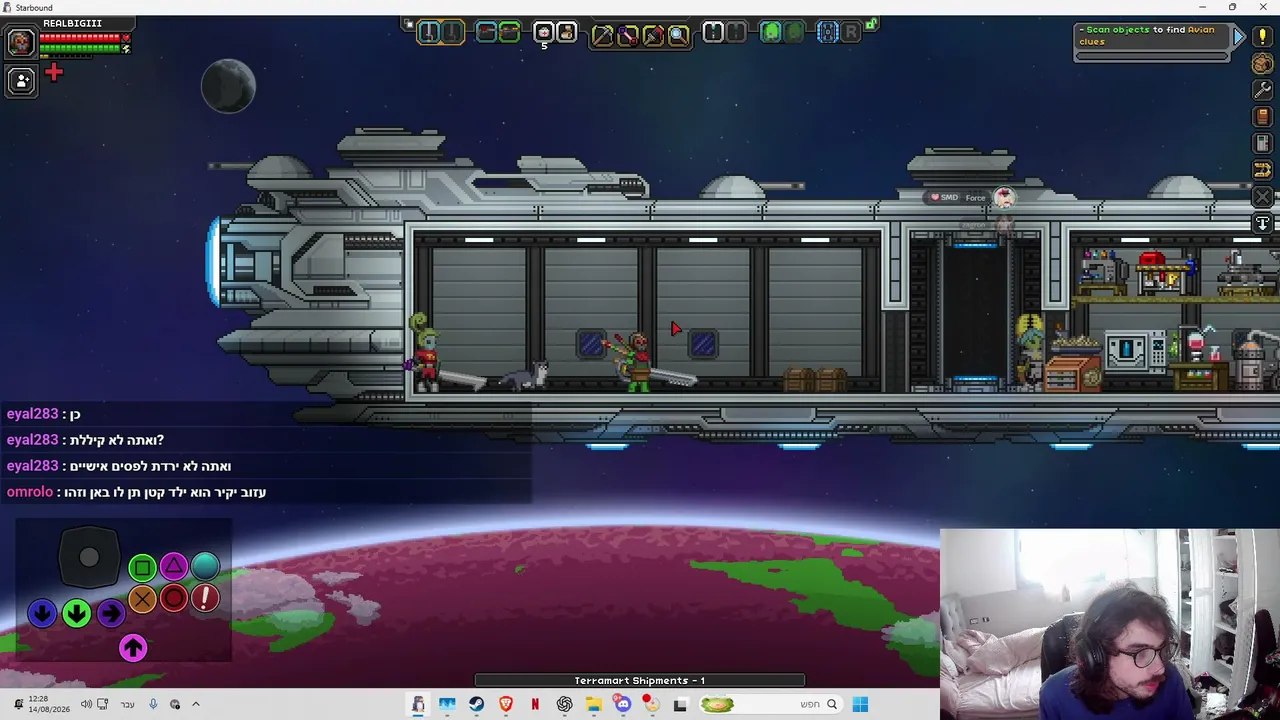
Task: Click the Terramart Shipments - 1 bar
Action: click(x=640, y=680)
